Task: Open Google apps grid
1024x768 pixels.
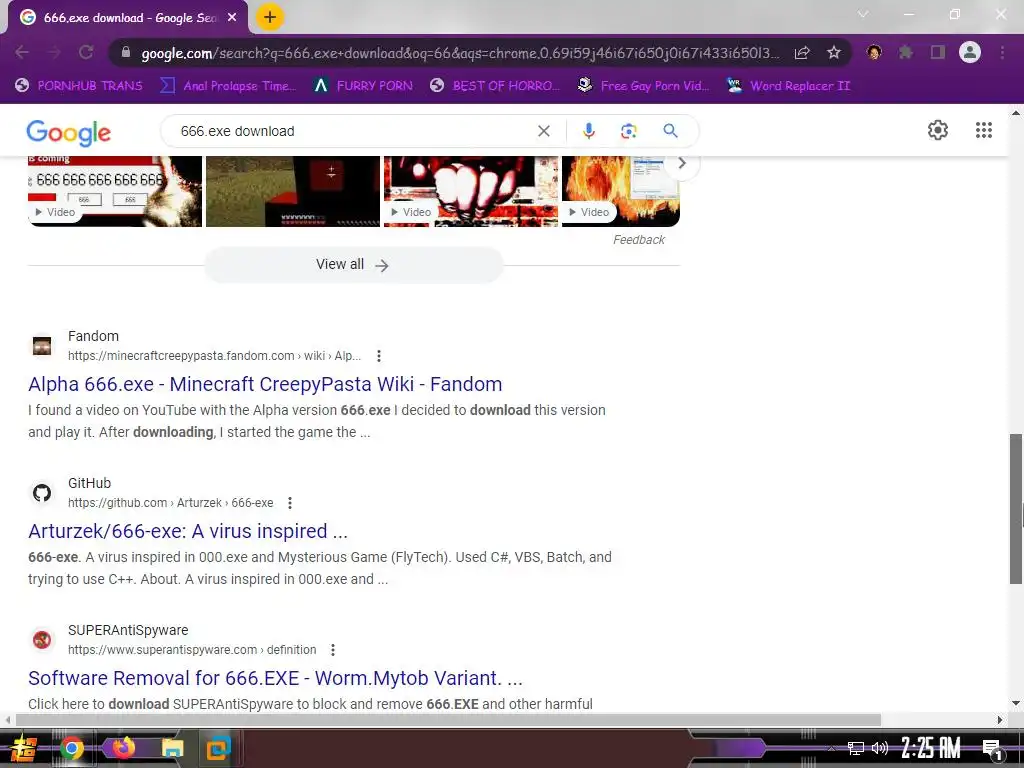Action: (984, 130)
